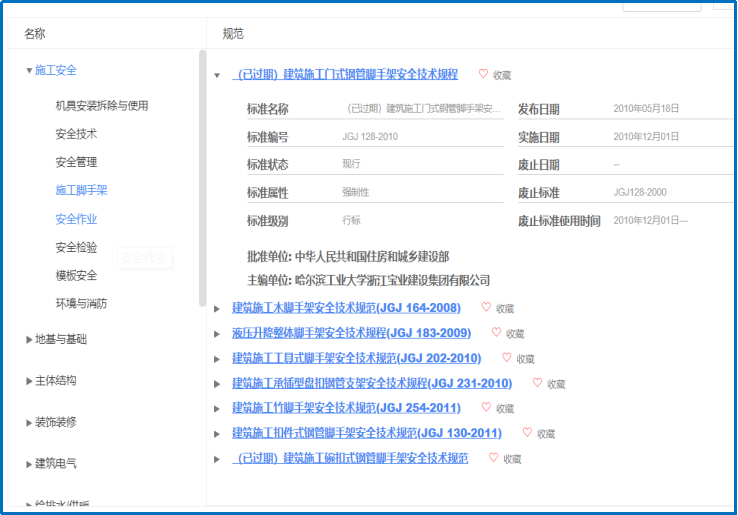Click heart icon on expanded 门式钢管脚手架 standard

click(x=483, y=74)
